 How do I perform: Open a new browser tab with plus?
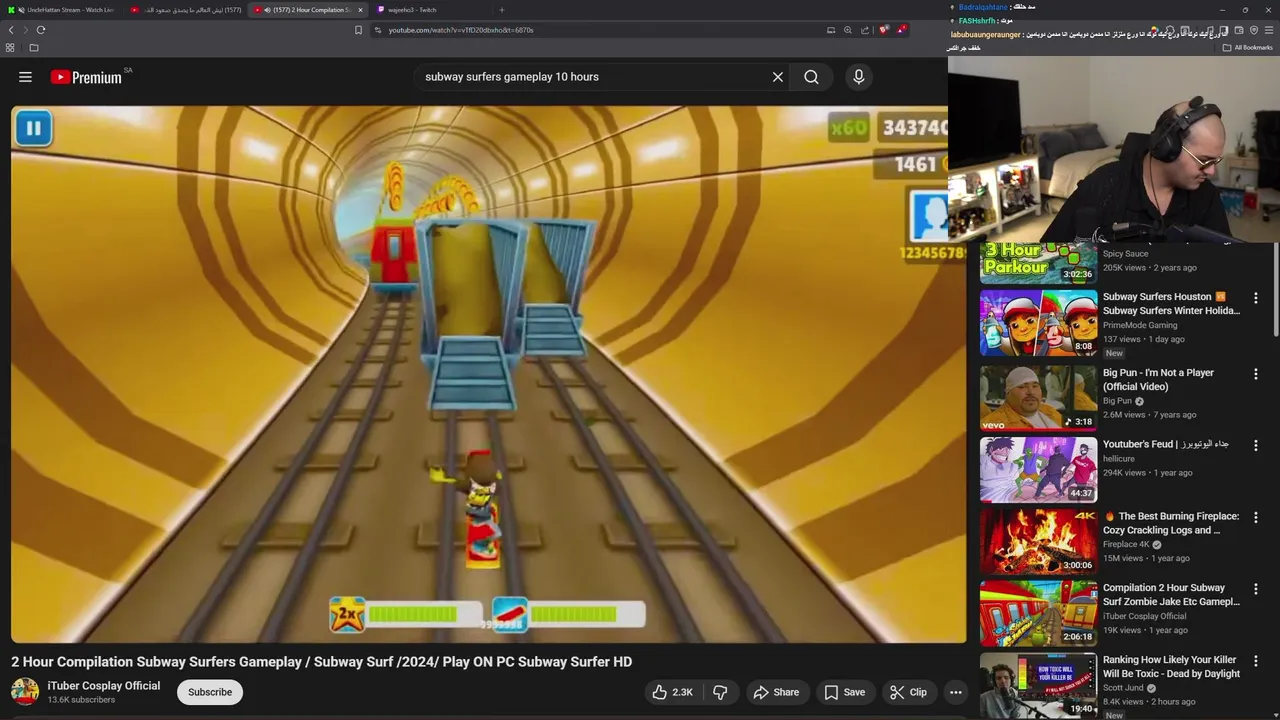pyautogui.click(x=502, y=10)
